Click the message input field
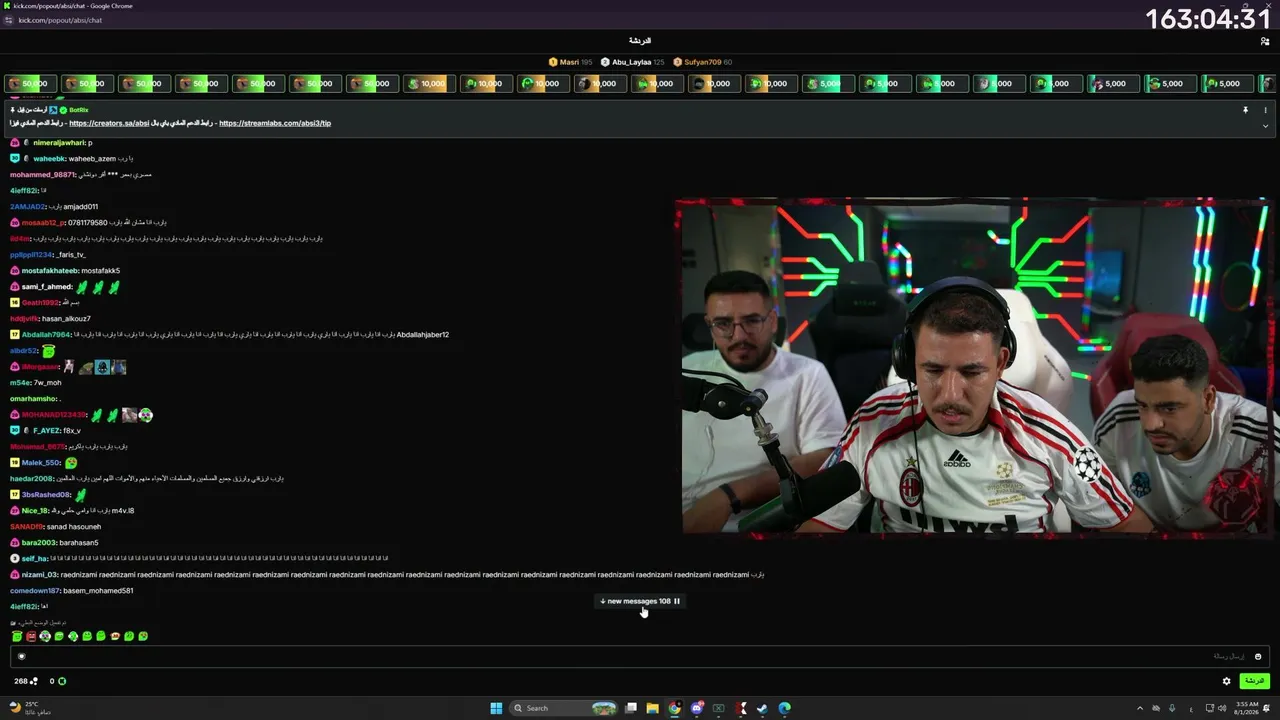This screenshot has height=720, width=1280. (x=640, y=657)
